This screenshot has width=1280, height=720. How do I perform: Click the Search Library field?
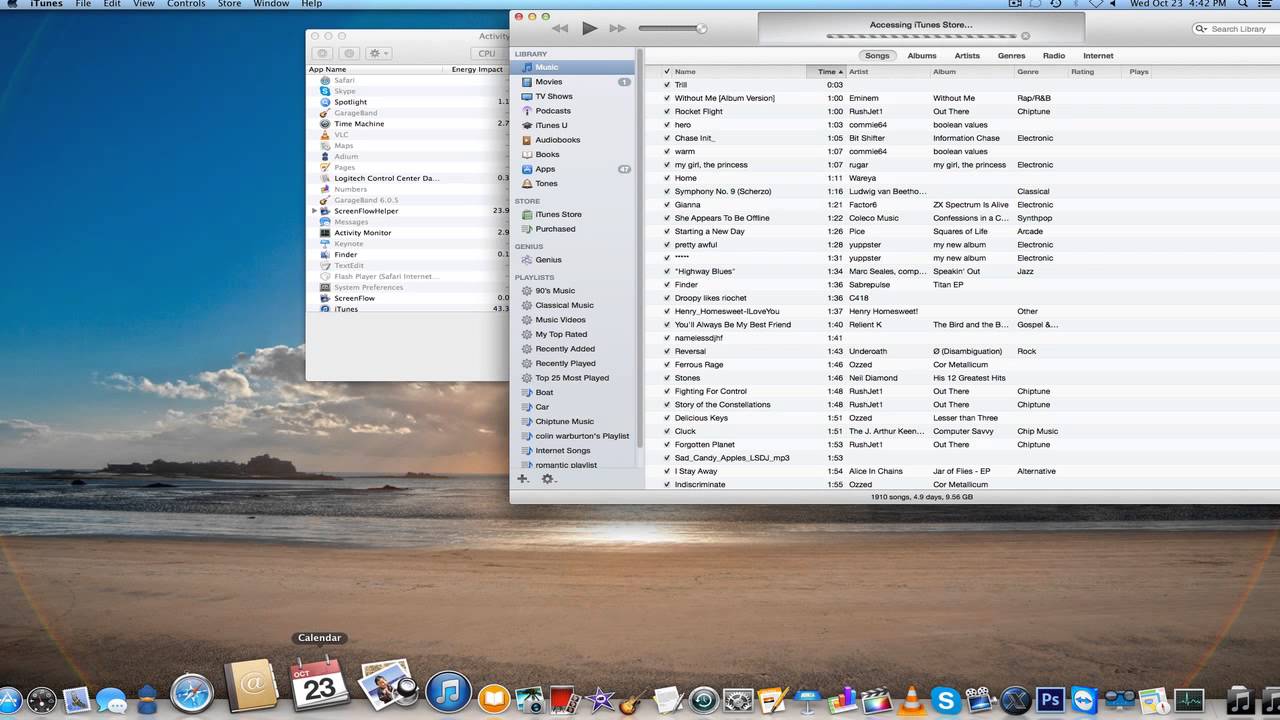pyautogui.click(x=1239, y=29)
